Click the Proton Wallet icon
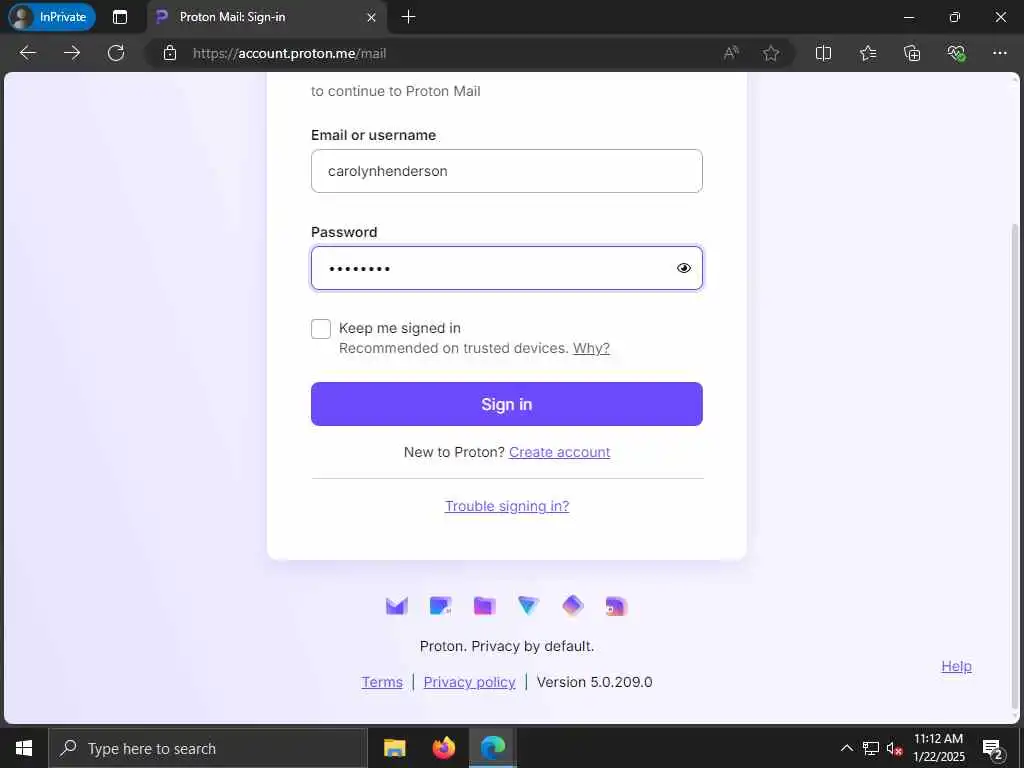Viewport: 1024px width, 768px height. pos(616,606)
